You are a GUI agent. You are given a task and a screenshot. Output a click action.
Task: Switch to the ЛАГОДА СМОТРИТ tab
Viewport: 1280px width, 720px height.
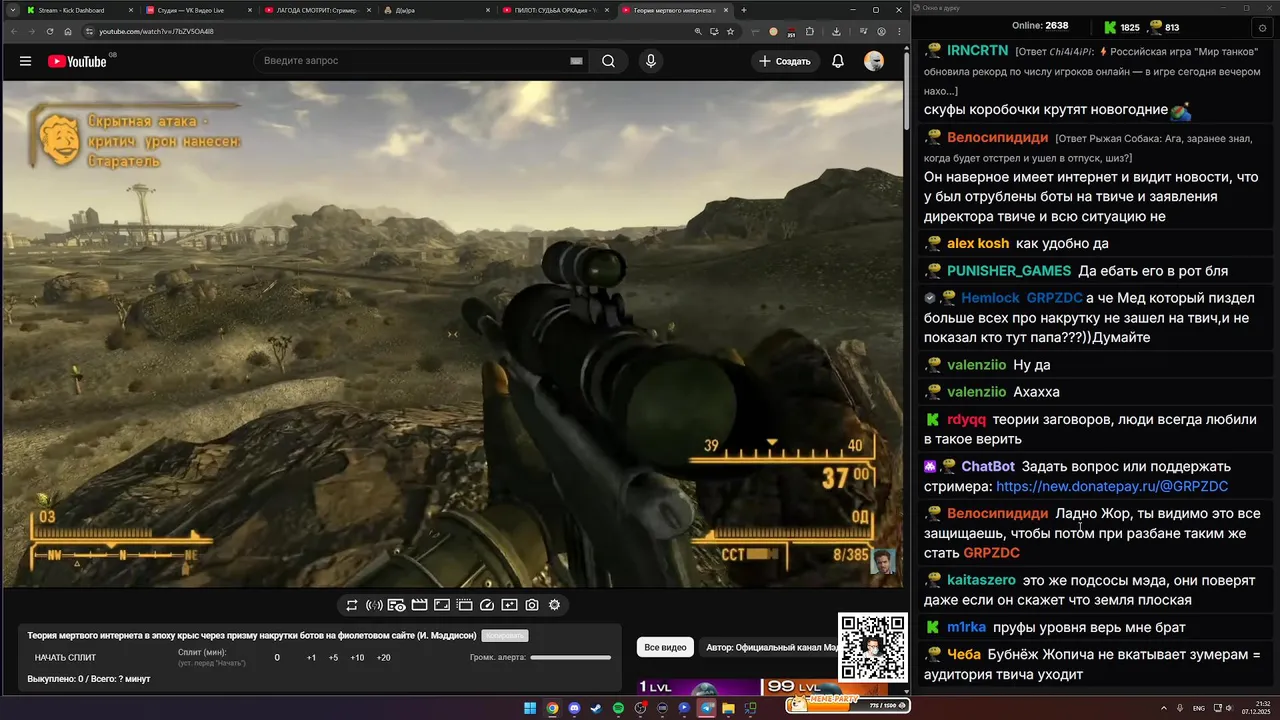(x=317, y=10)
